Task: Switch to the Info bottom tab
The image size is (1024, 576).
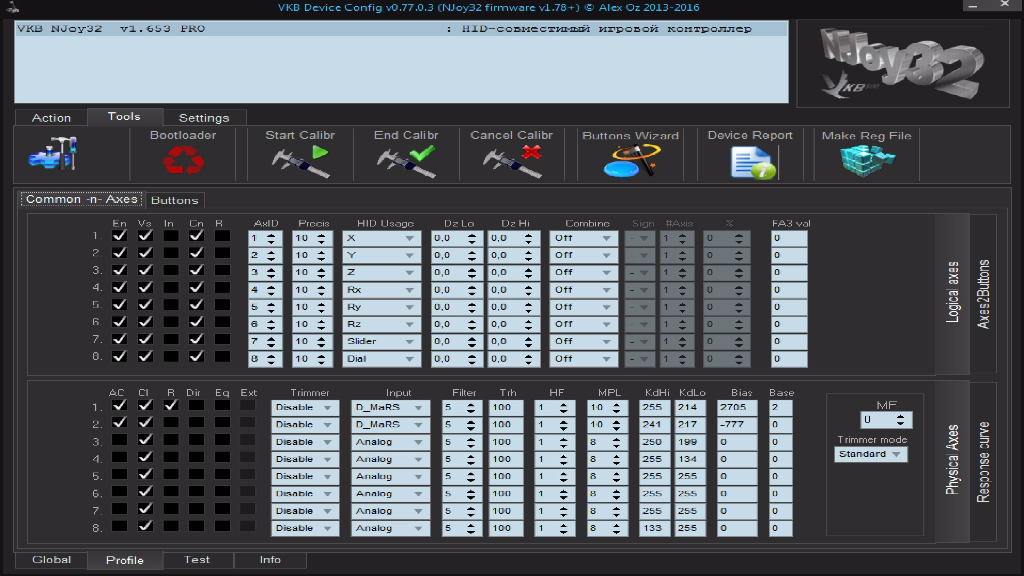Action: coord(270,560)
